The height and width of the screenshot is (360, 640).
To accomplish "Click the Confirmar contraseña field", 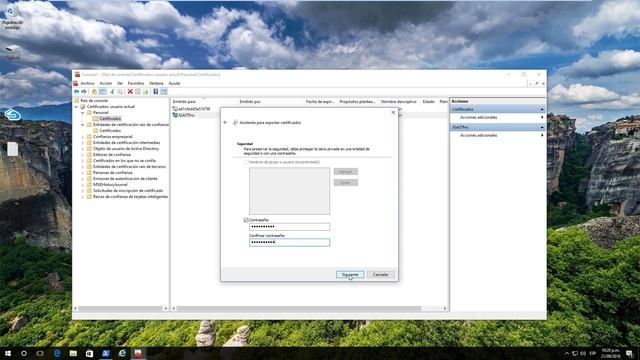I will pyautogui.click(x=289, y=242).
